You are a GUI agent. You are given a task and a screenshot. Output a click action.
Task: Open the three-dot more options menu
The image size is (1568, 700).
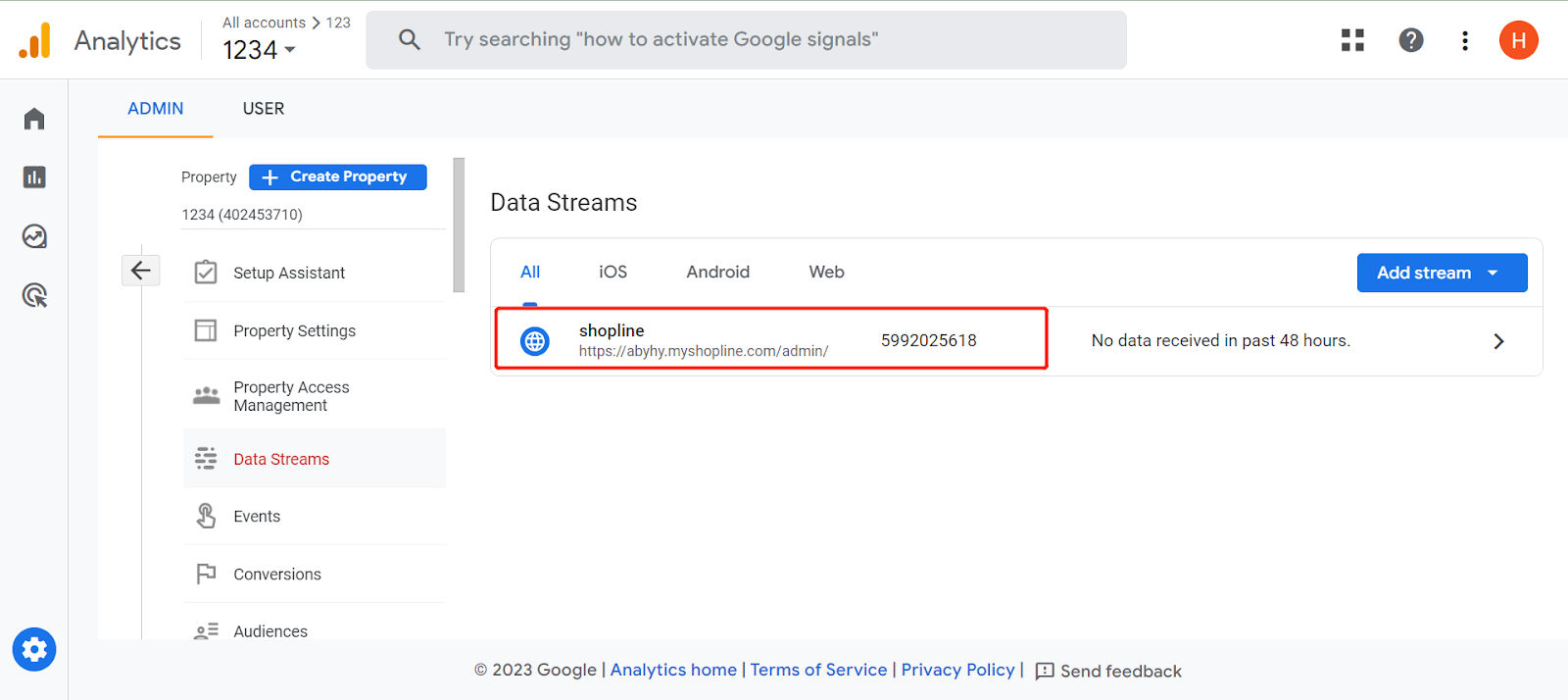coord(1464,40)
